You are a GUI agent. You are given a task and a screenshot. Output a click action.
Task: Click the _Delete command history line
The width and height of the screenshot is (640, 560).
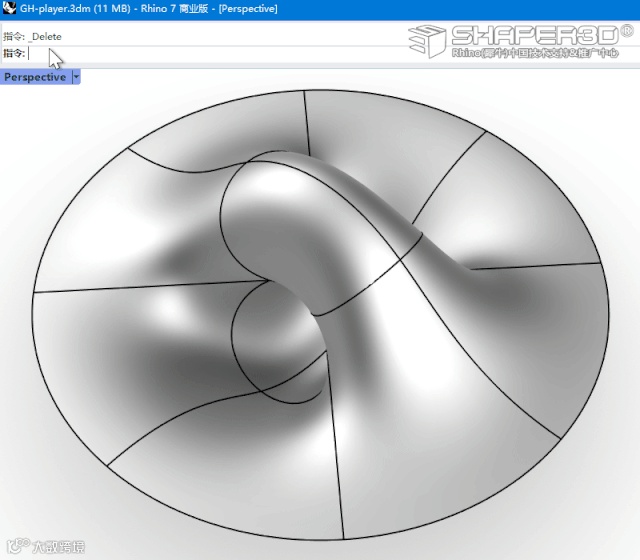[x=33, y=37]
